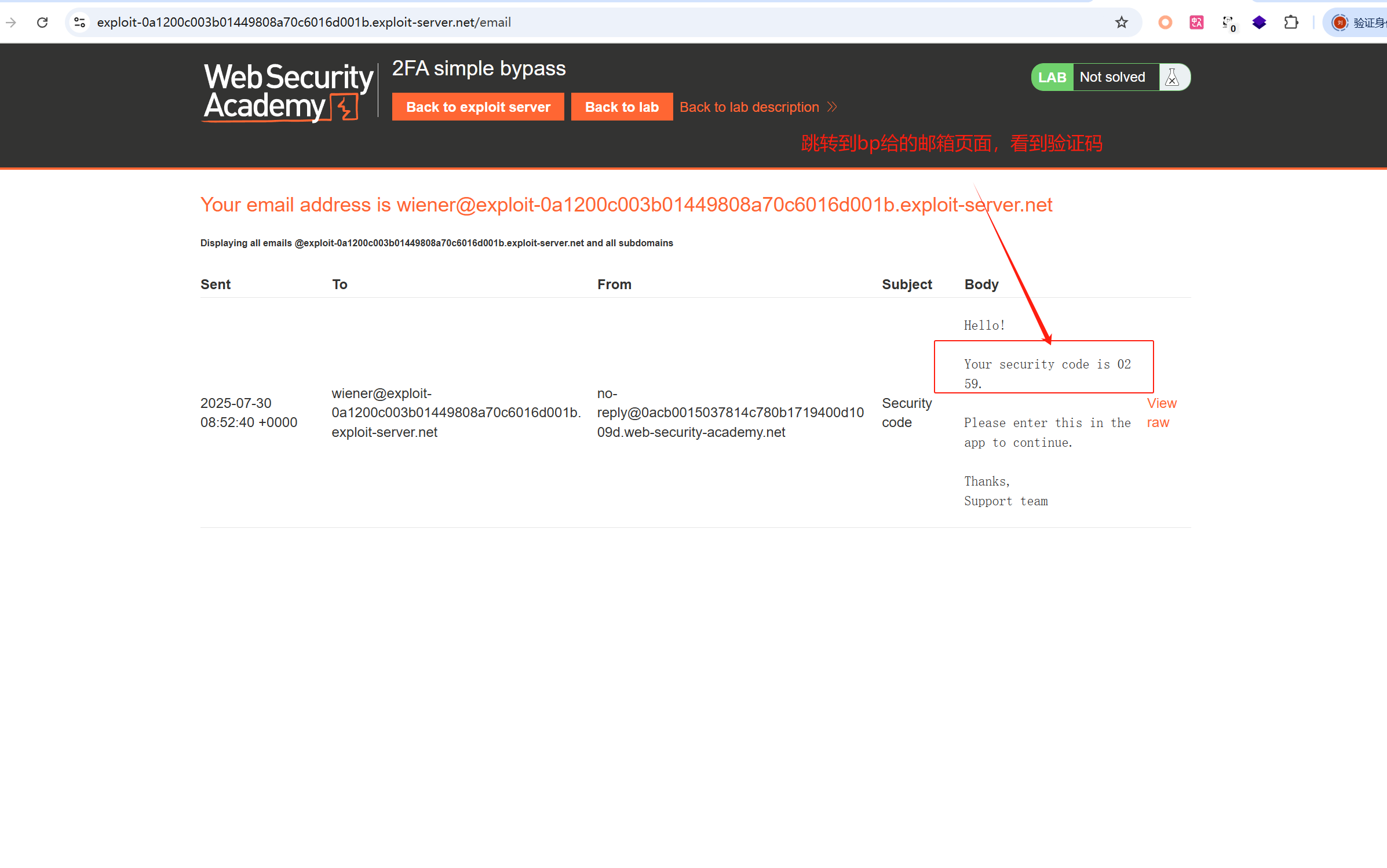
Task: Click the forward navigation arrow
Action: pyautogui.click(x=11, y=23)
